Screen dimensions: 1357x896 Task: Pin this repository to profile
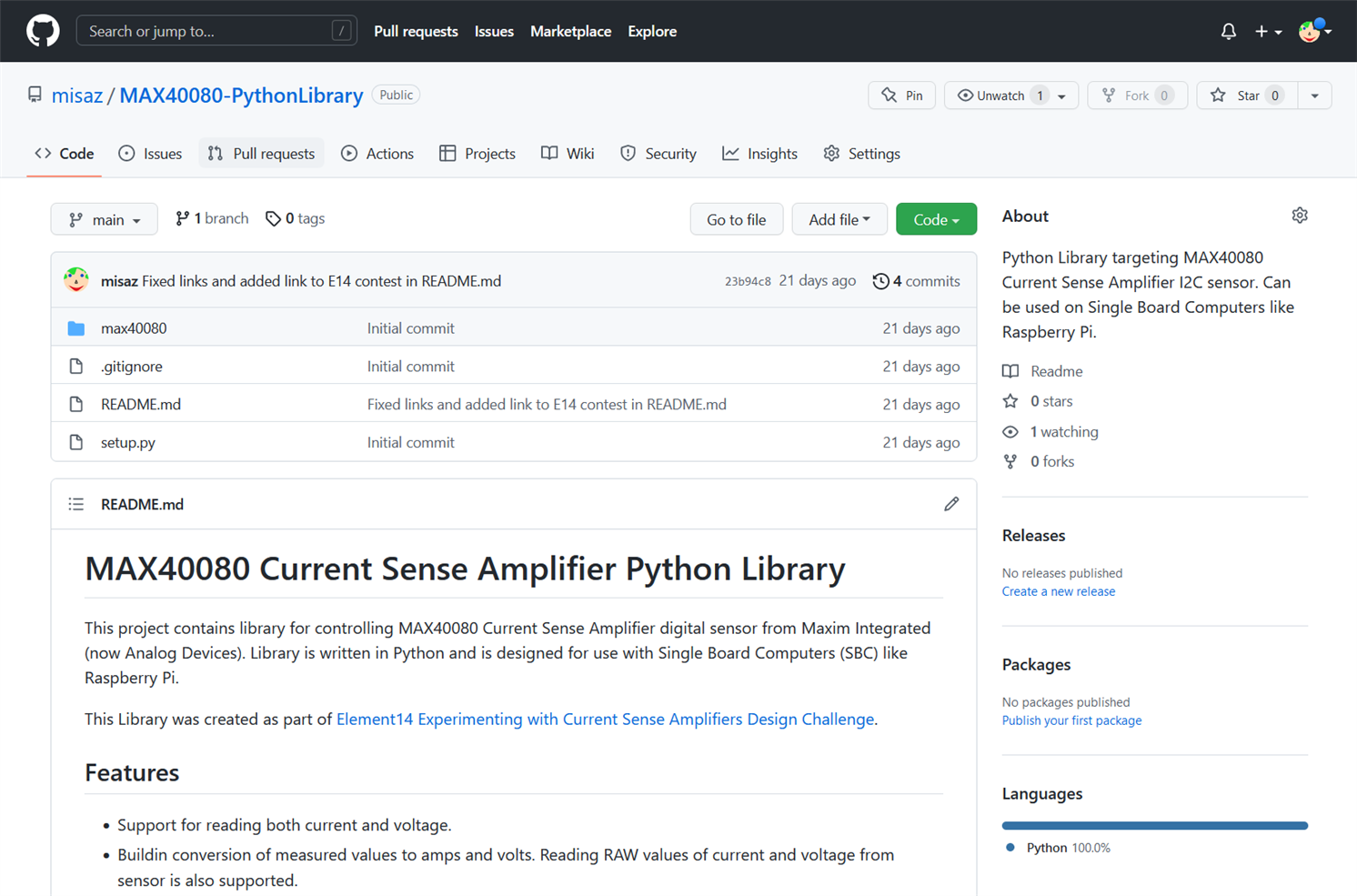pos(901,96)
